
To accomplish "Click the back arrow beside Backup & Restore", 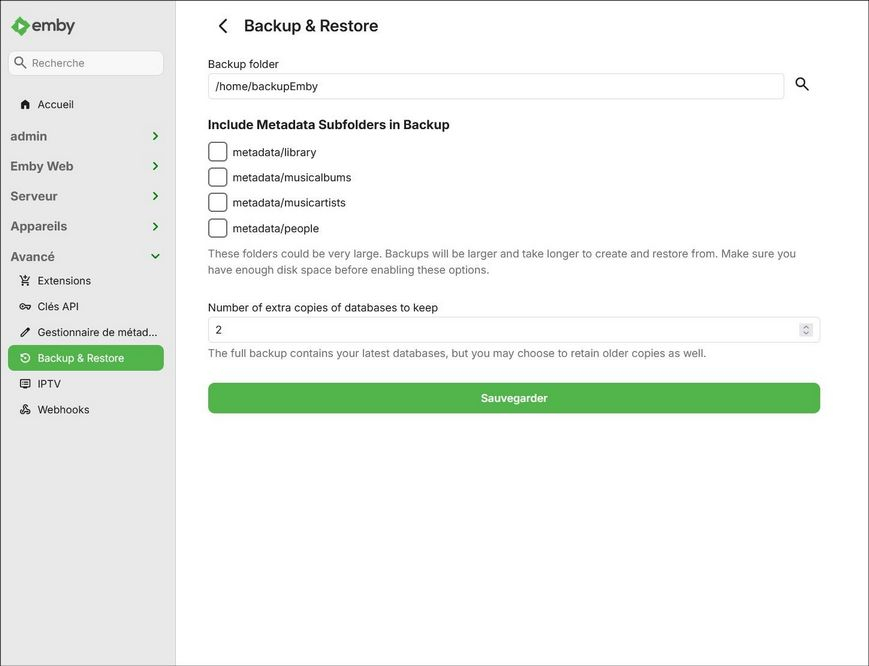I will point(223,26).
